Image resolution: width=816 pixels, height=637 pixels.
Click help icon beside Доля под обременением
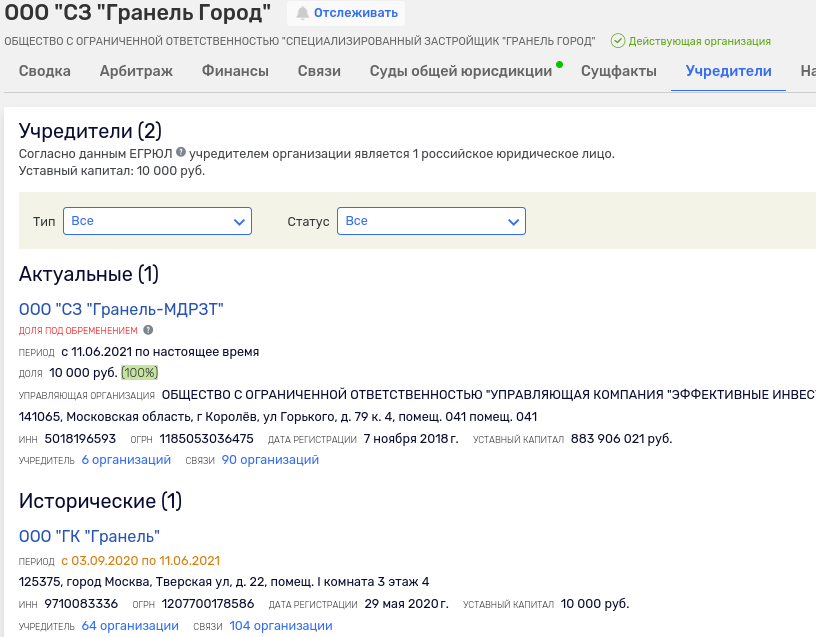point(148,330)
